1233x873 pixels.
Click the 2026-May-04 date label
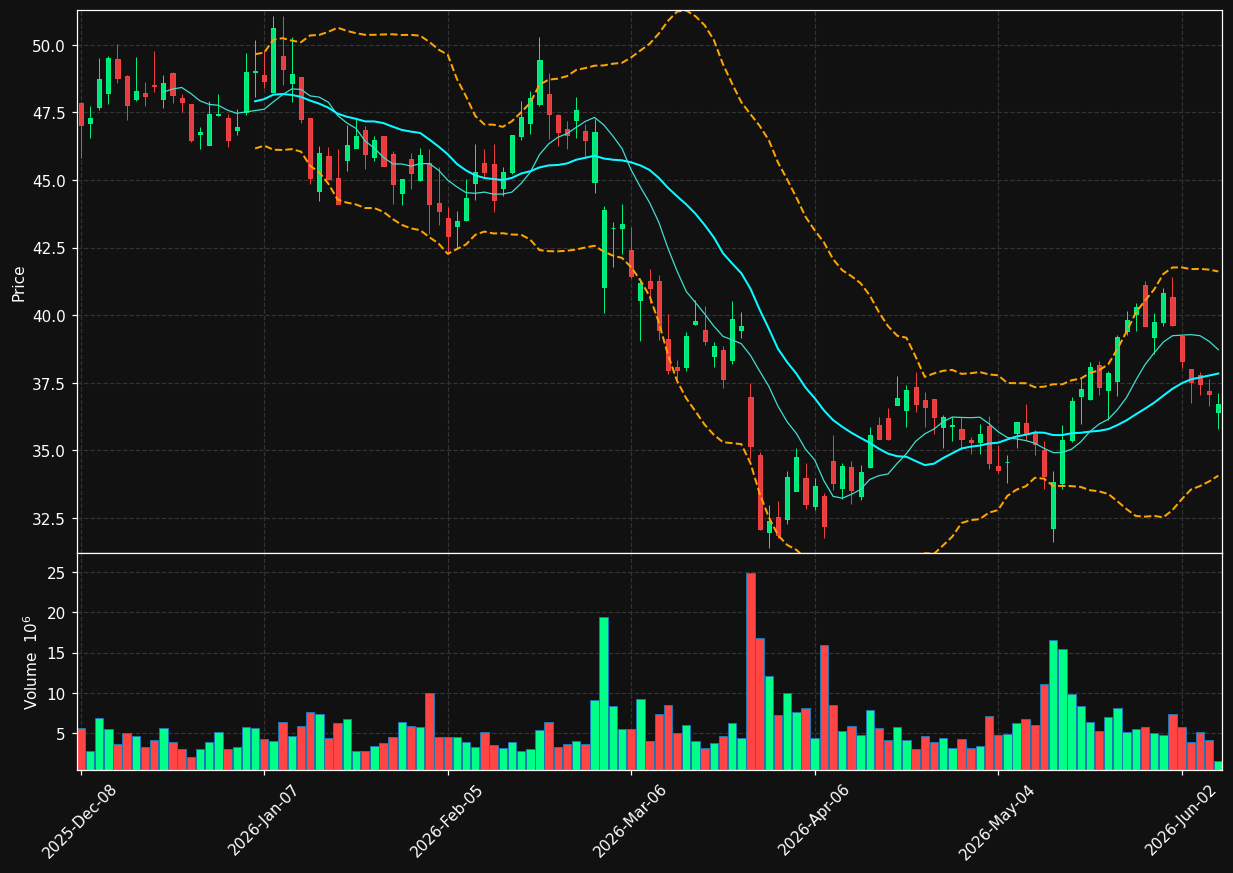(998, 821)
